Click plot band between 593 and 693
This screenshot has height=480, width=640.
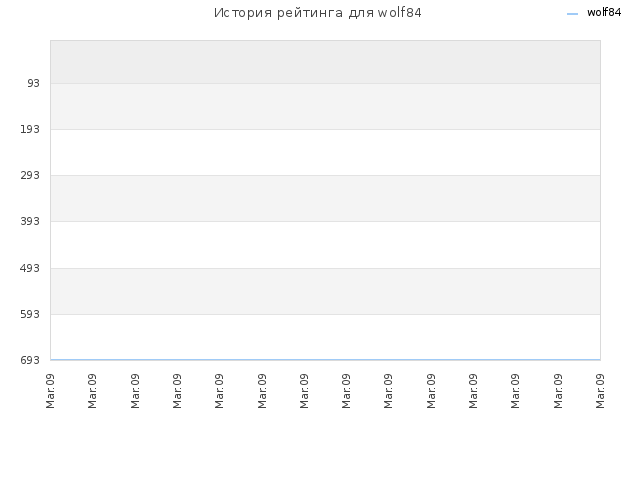click(x=325, y=337)
